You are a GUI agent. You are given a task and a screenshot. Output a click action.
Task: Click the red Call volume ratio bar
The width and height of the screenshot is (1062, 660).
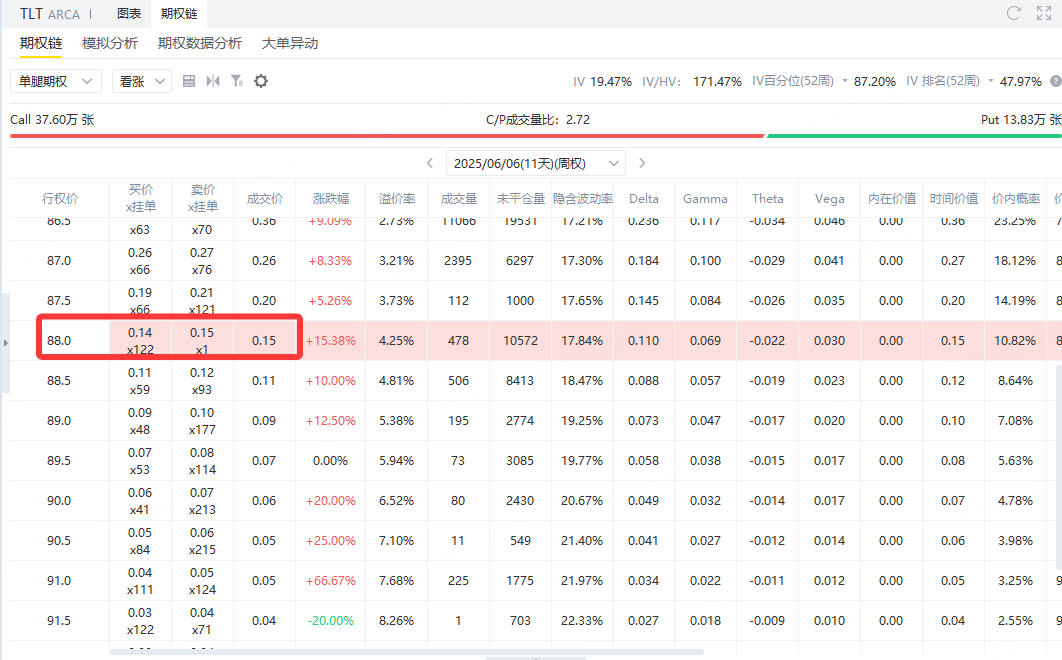click(387, 136)
